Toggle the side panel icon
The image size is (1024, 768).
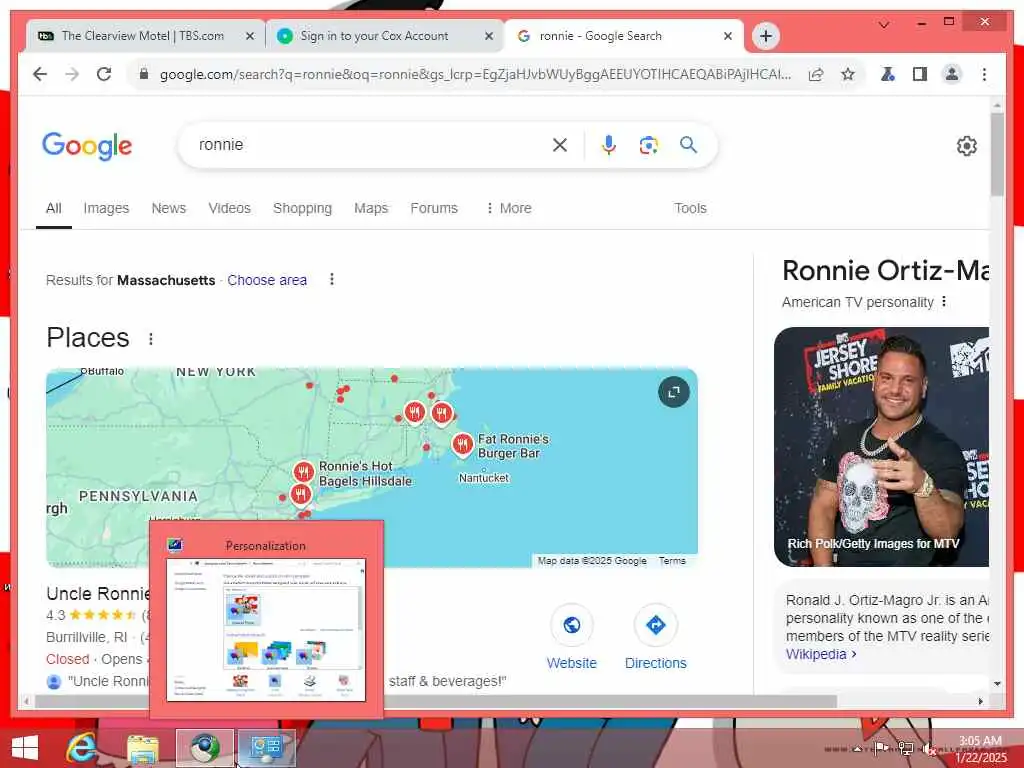coord(920,74)
